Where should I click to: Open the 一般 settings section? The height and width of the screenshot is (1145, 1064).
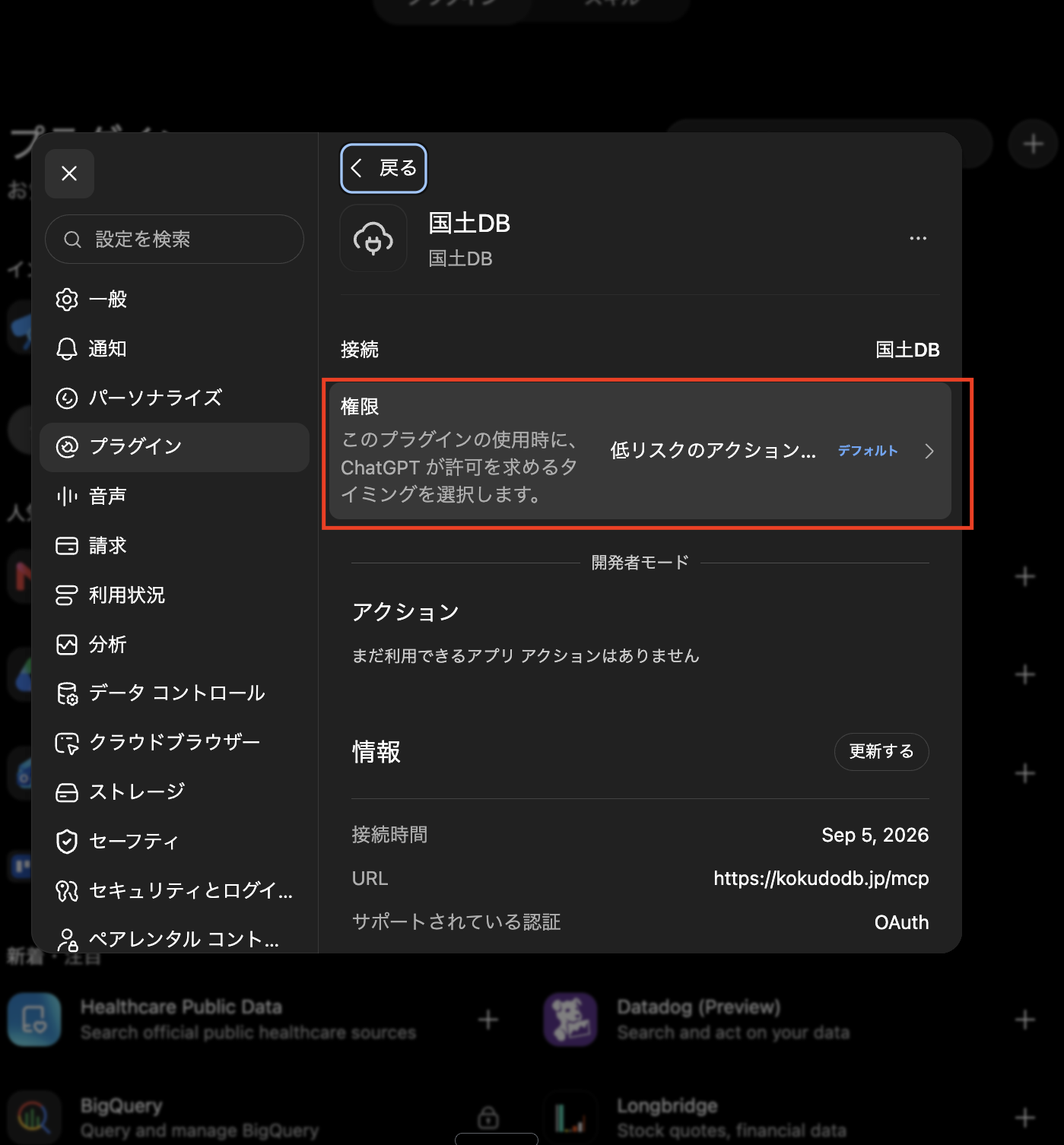coord(174,300)
